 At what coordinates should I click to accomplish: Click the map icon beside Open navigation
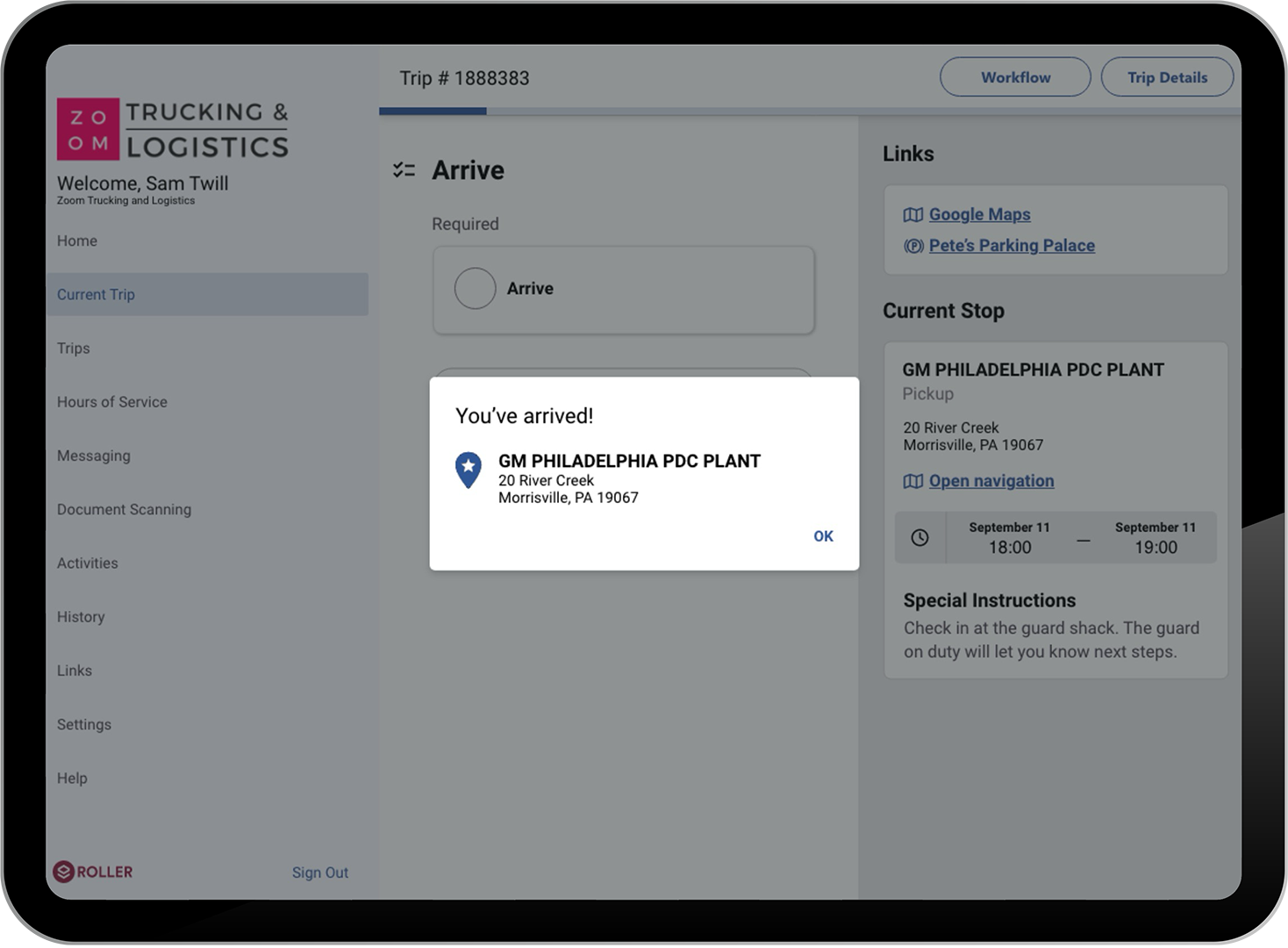pyautogui.click(x=912, y=482)
